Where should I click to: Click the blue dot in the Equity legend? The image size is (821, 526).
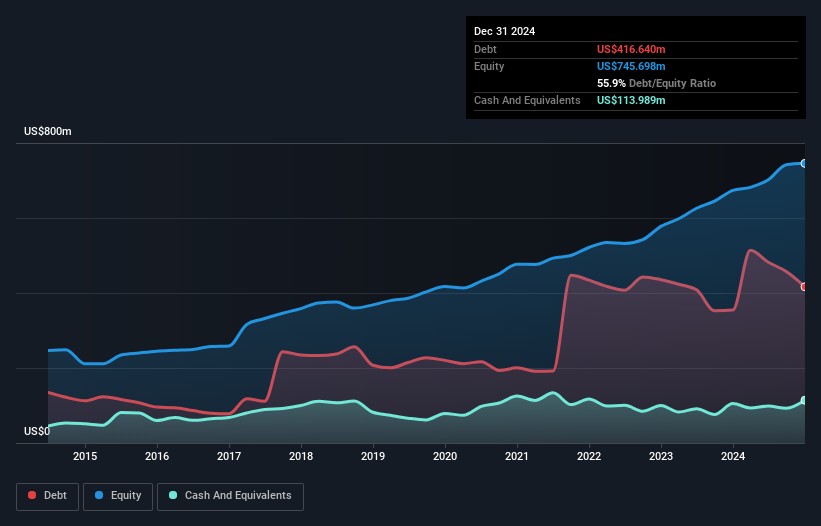click(101, 496)
